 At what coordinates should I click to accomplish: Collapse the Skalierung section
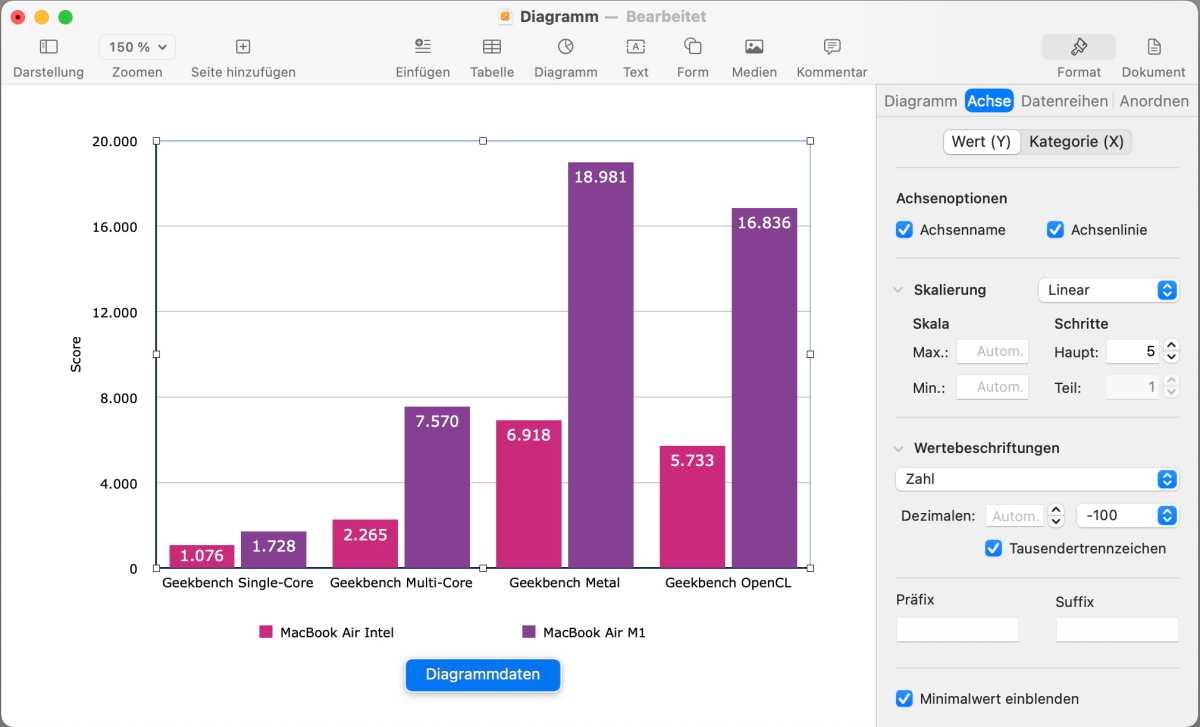pos(898,290)
